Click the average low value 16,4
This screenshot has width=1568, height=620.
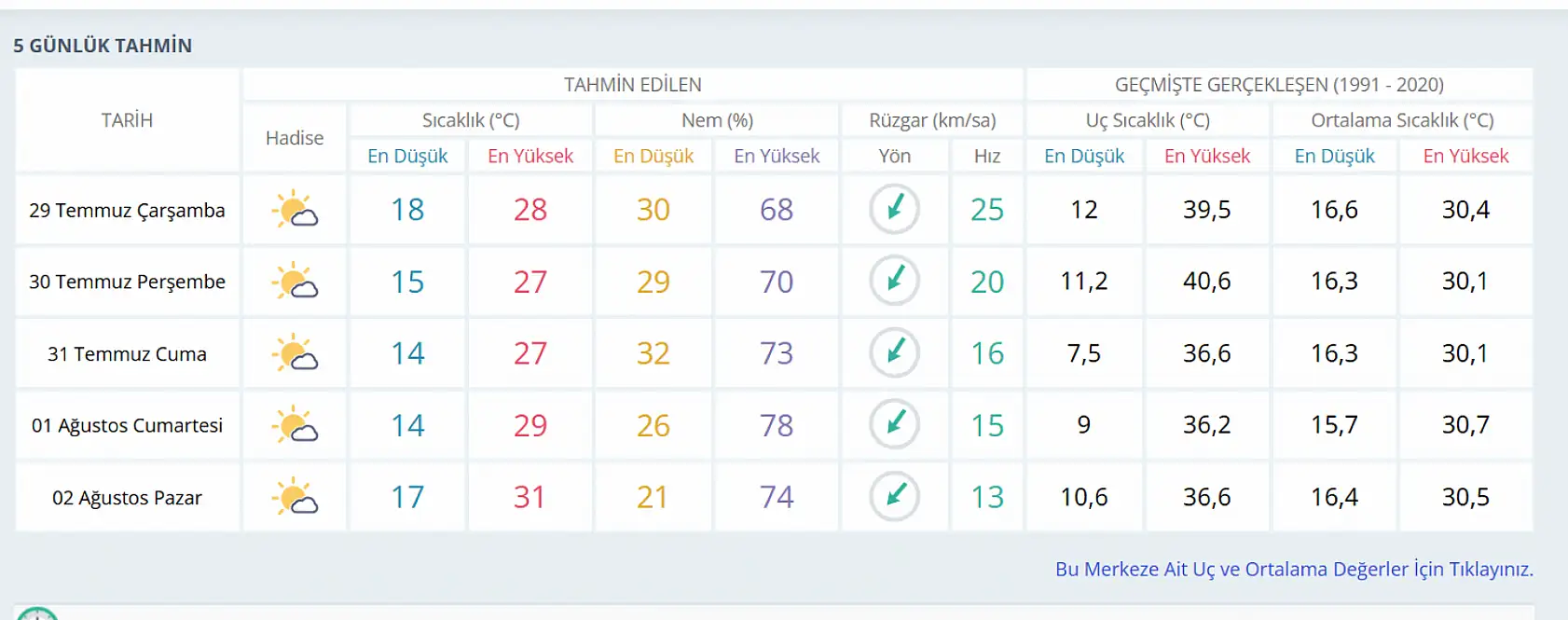pyautogui.click(x=1334, y=497)
